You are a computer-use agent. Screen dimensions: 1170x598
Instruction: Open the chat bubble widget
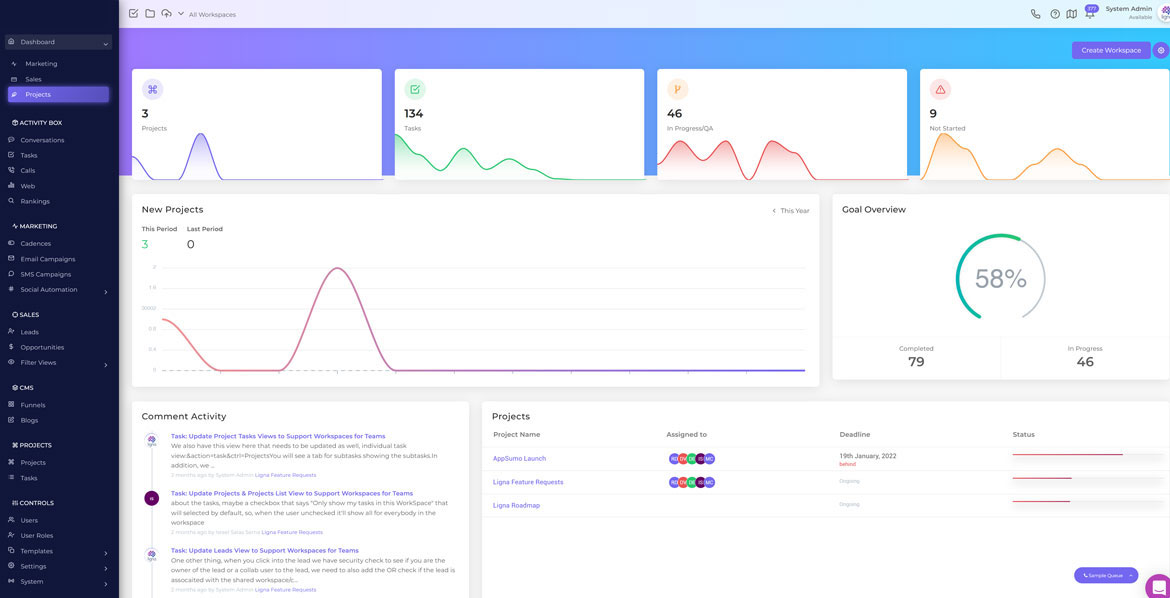pyautogui.click(x=1158, y=586)
